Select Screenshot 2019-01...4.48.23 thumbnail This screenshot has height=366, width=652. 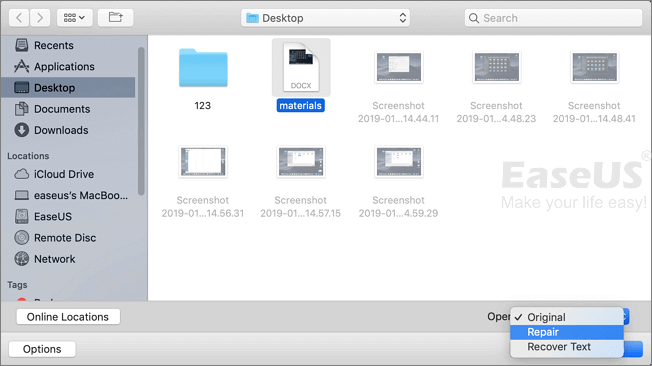(x=496, y=67)
